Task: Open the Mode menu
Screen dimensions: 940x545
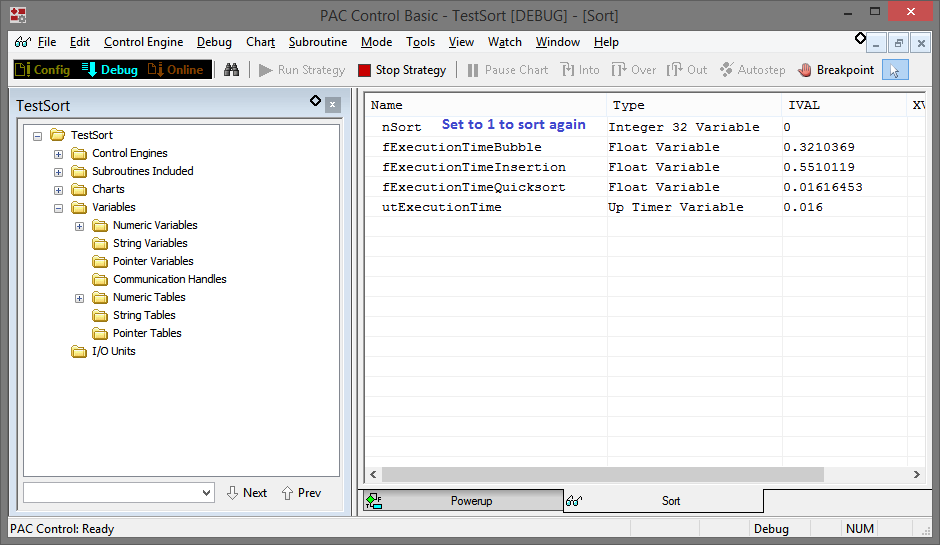Action: coord(376,42)
